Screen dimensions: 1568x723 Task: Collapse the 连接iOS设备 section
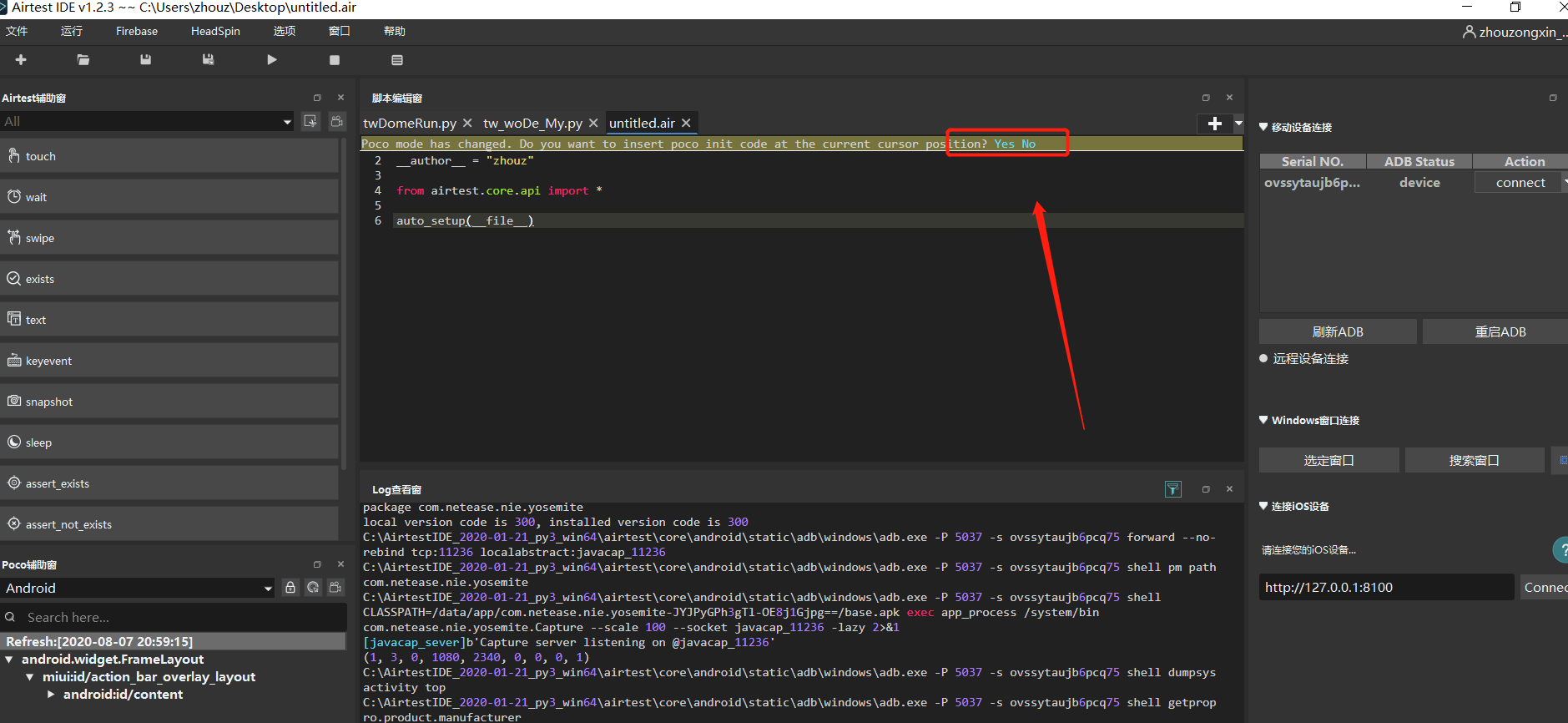click(x=1263, y=506)
